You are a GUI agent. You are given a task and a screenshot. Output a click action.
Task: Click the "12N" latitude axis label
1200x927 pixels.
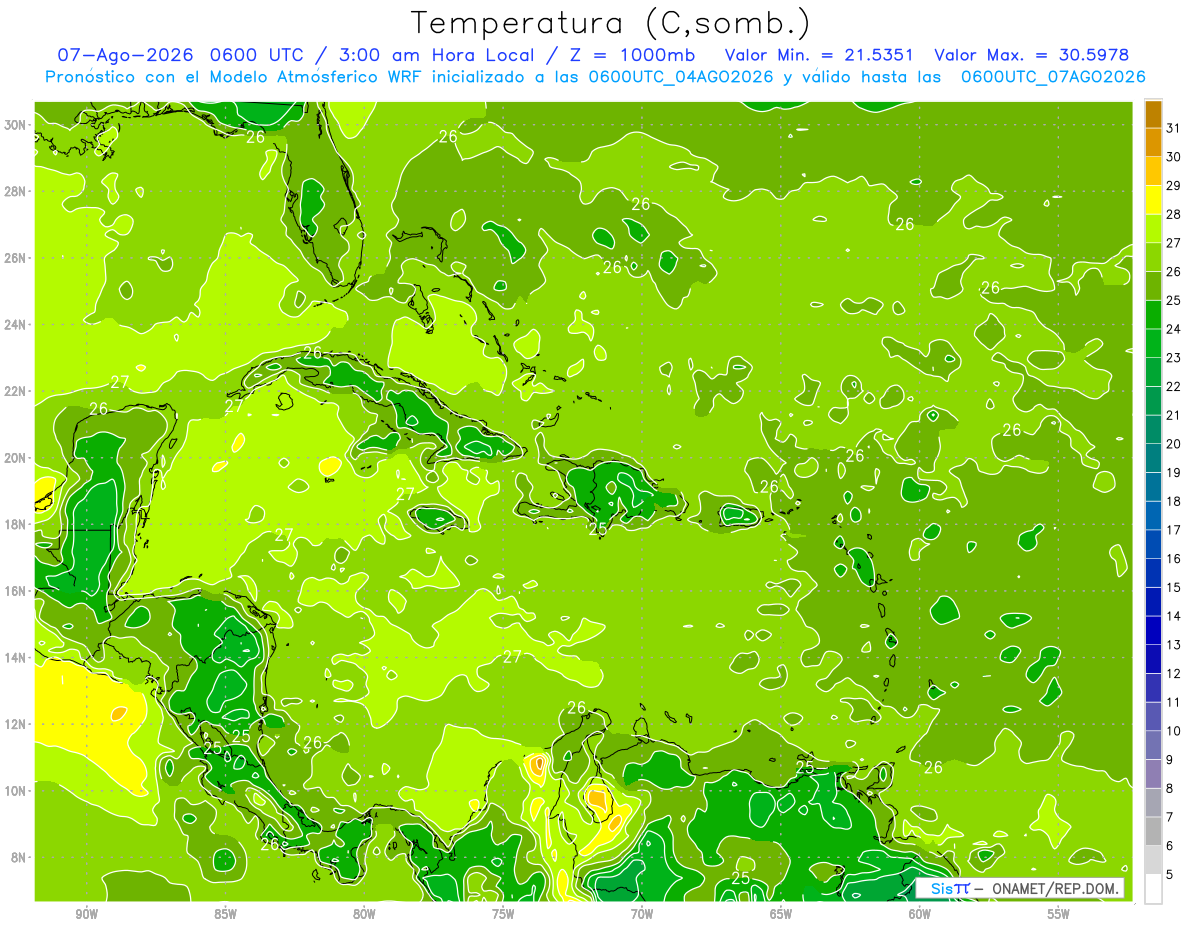click(x=17, y=724)
